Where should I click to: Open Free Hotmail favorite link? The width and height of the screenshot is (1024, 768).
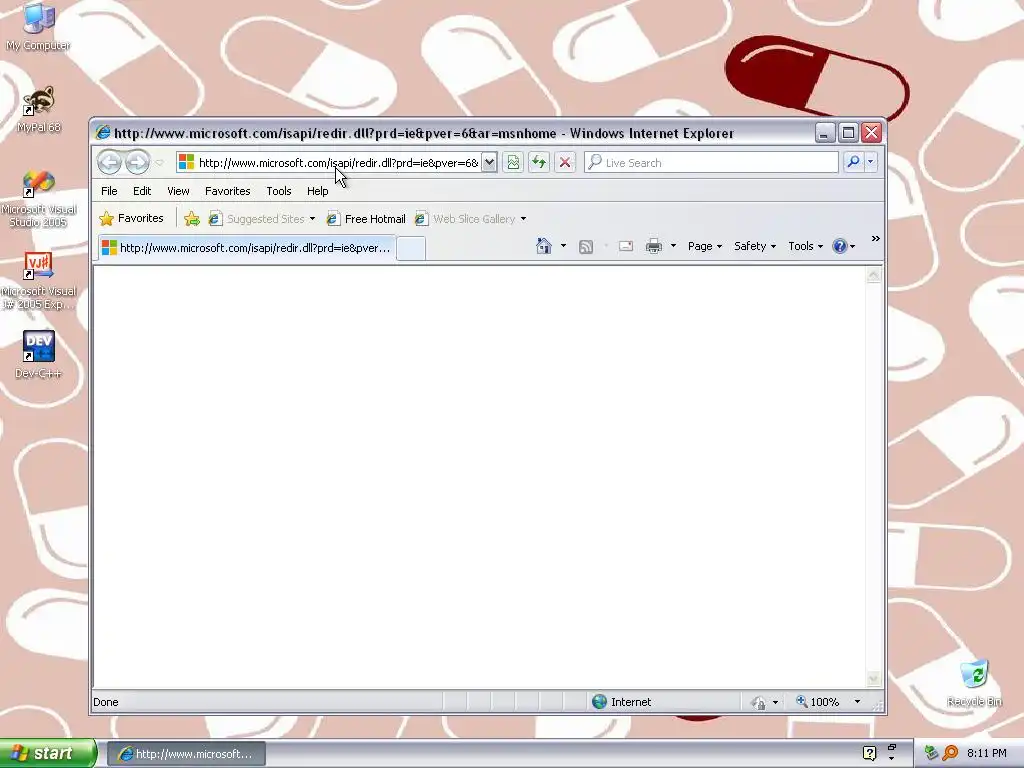(x=366, y=219)
